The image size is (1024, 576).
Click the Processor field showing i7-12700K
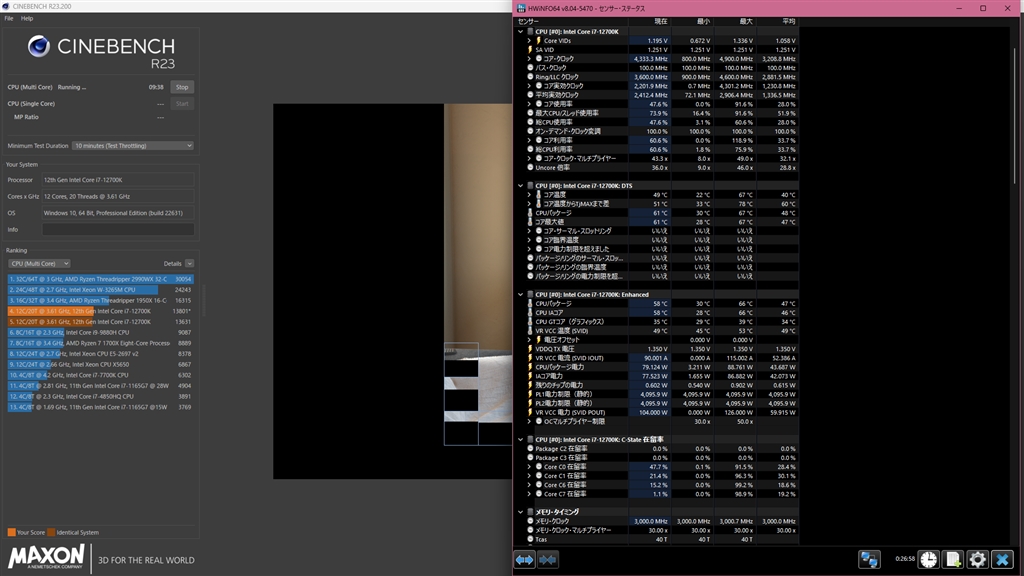click(118, 180)
